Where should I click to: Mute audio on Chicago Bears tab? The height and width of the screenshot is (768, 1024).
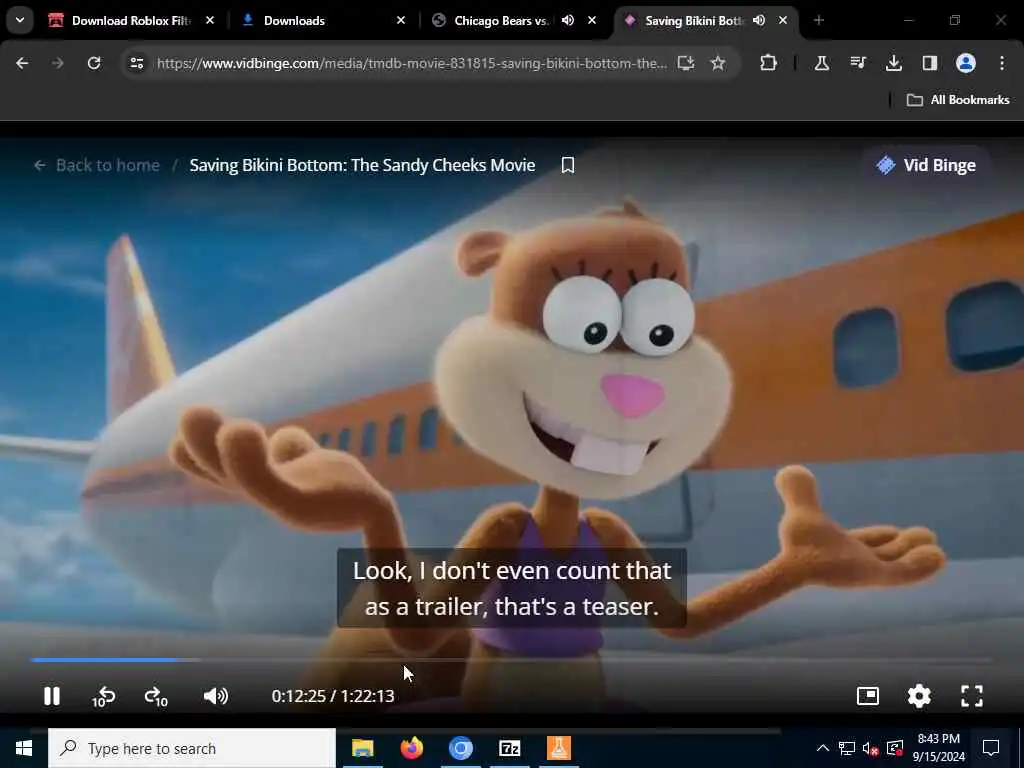point(568,20)
